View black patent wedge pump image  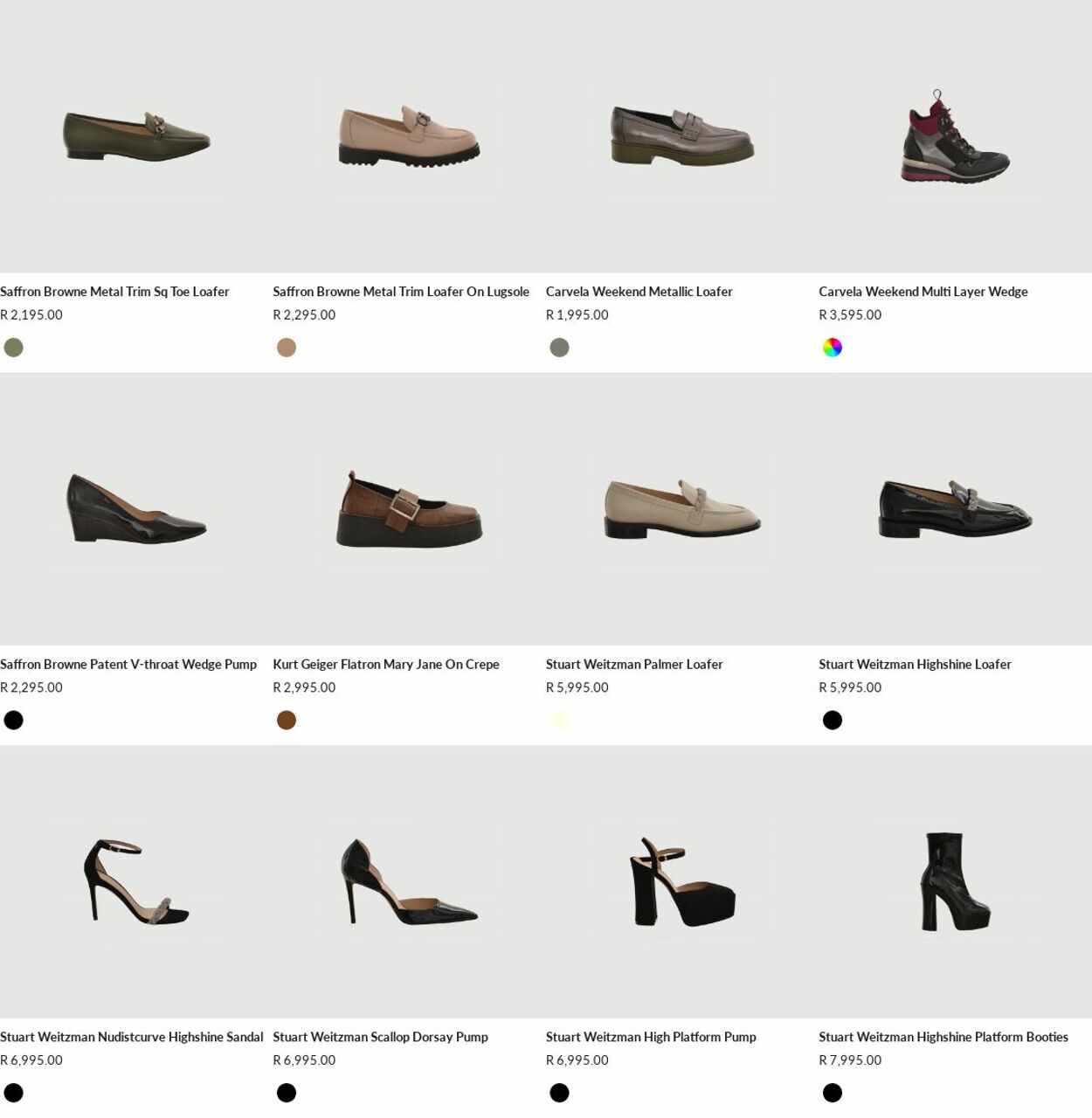pos(136,509)
